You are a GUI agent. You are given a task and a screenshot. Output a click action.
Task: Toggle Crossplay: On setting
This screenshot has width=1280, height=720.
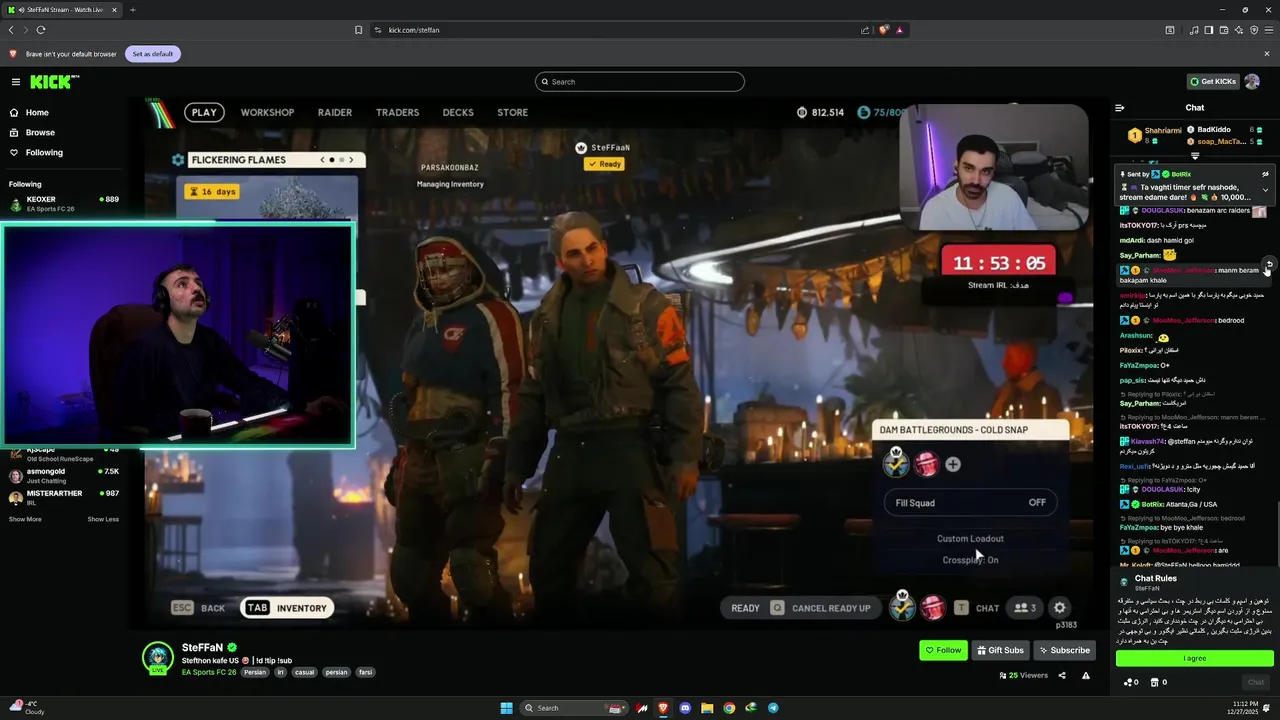point(970,560)
